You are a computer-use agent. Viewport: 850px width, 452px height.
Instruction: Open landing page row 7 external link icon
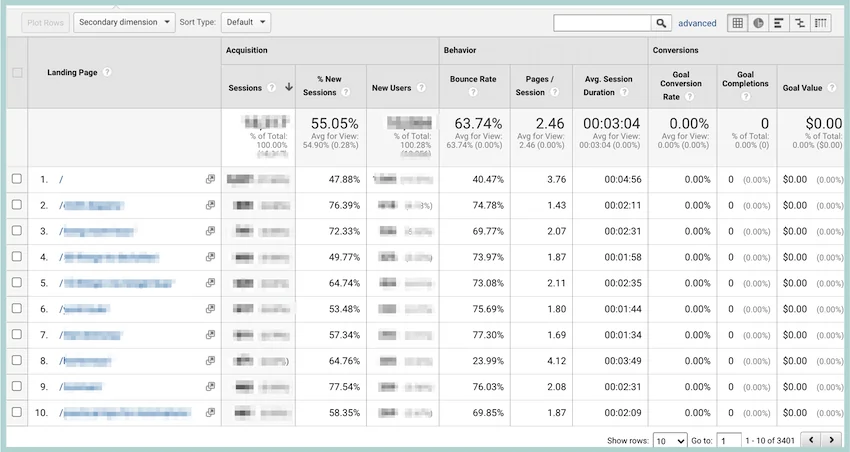210,335
